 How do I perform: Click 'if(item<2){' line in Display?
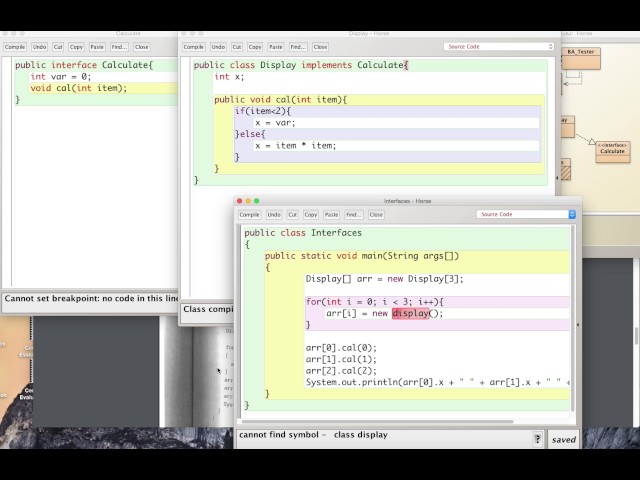tap(262, 111)
